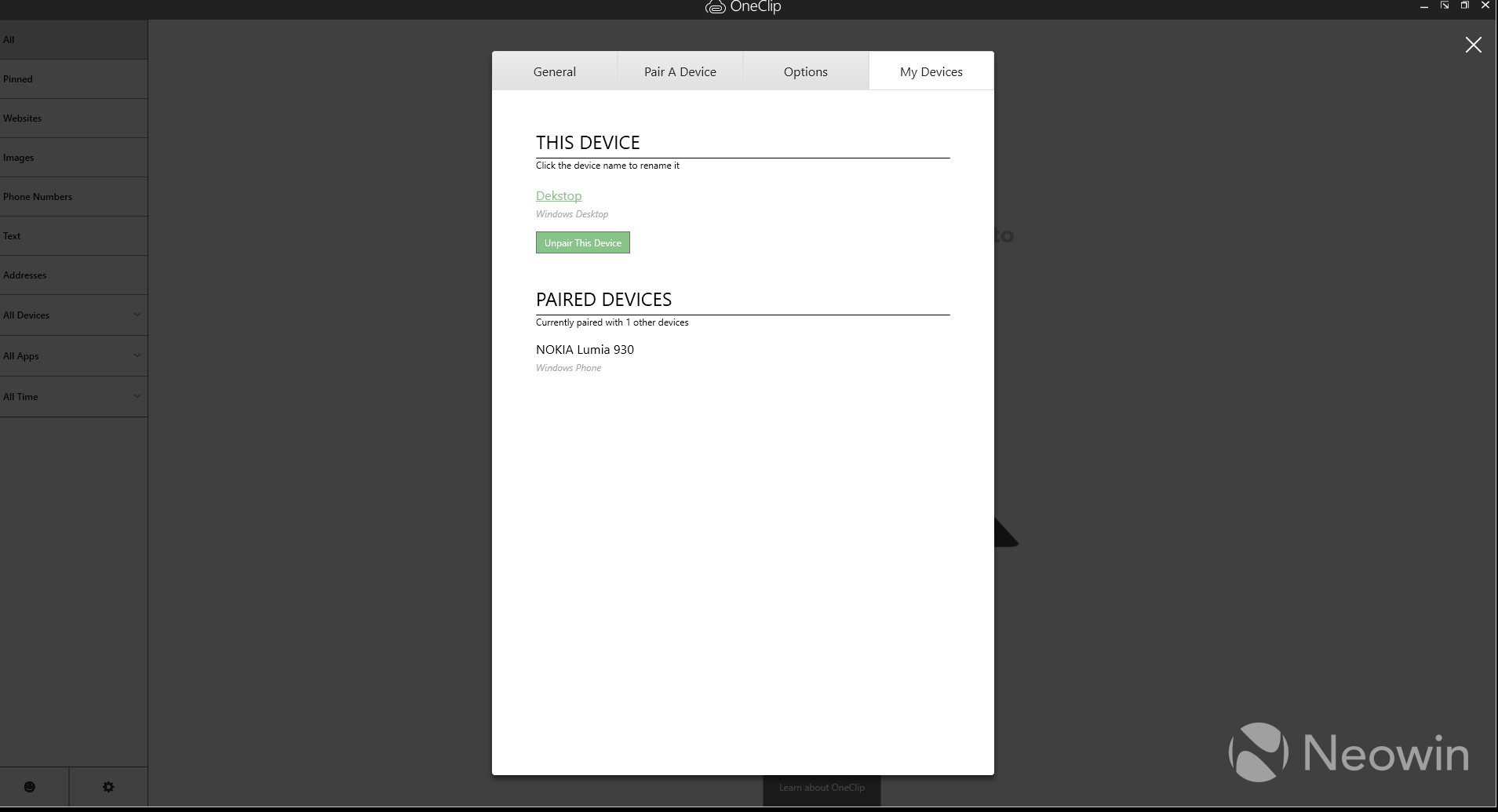Show Text clips in the sidebar
Viewport: 1498px width, 812px height.
coord(74,235)
